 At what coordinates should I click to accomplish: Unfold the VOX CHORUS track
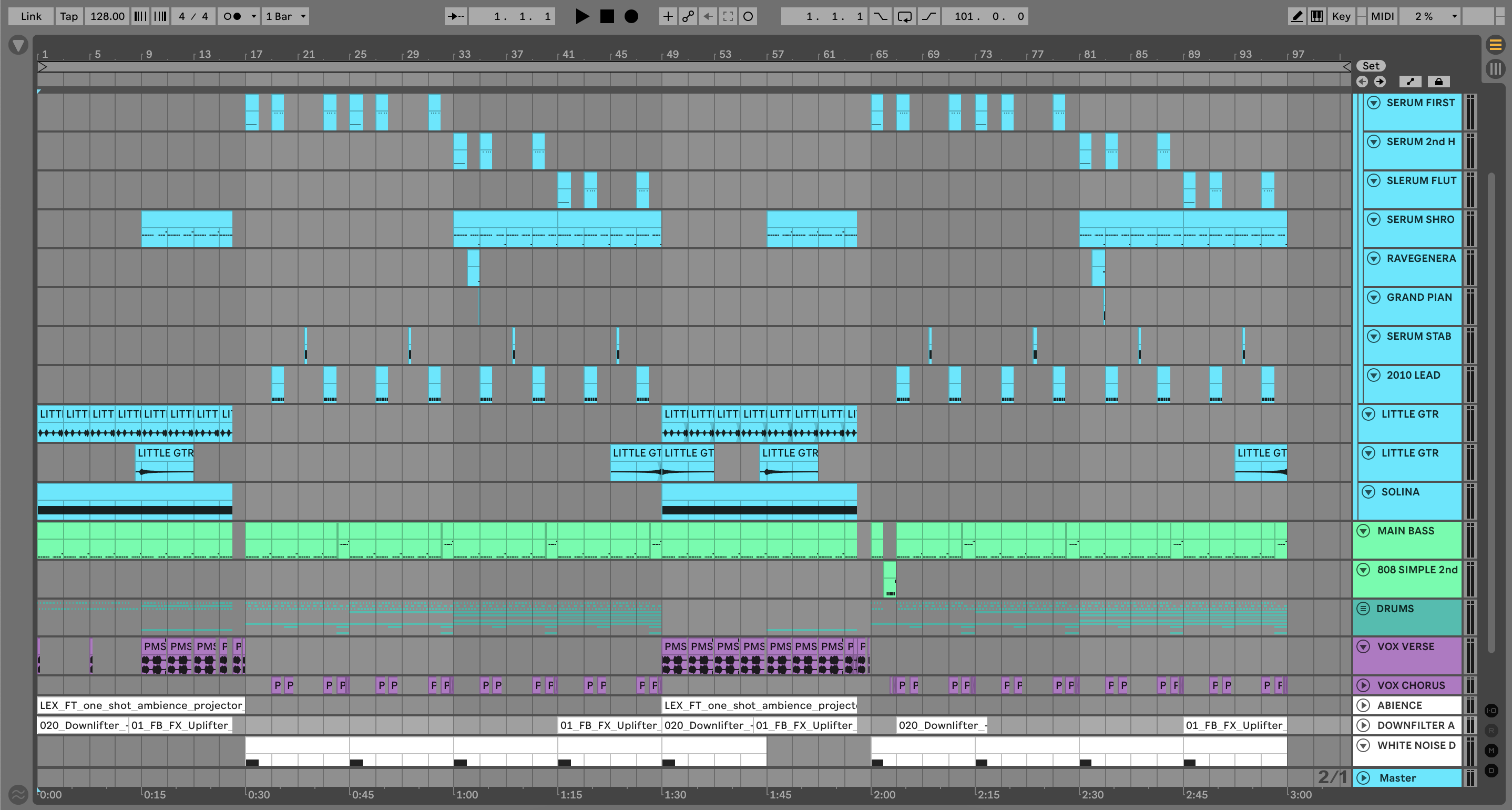pyautogui.click(x=1364, y=685)
